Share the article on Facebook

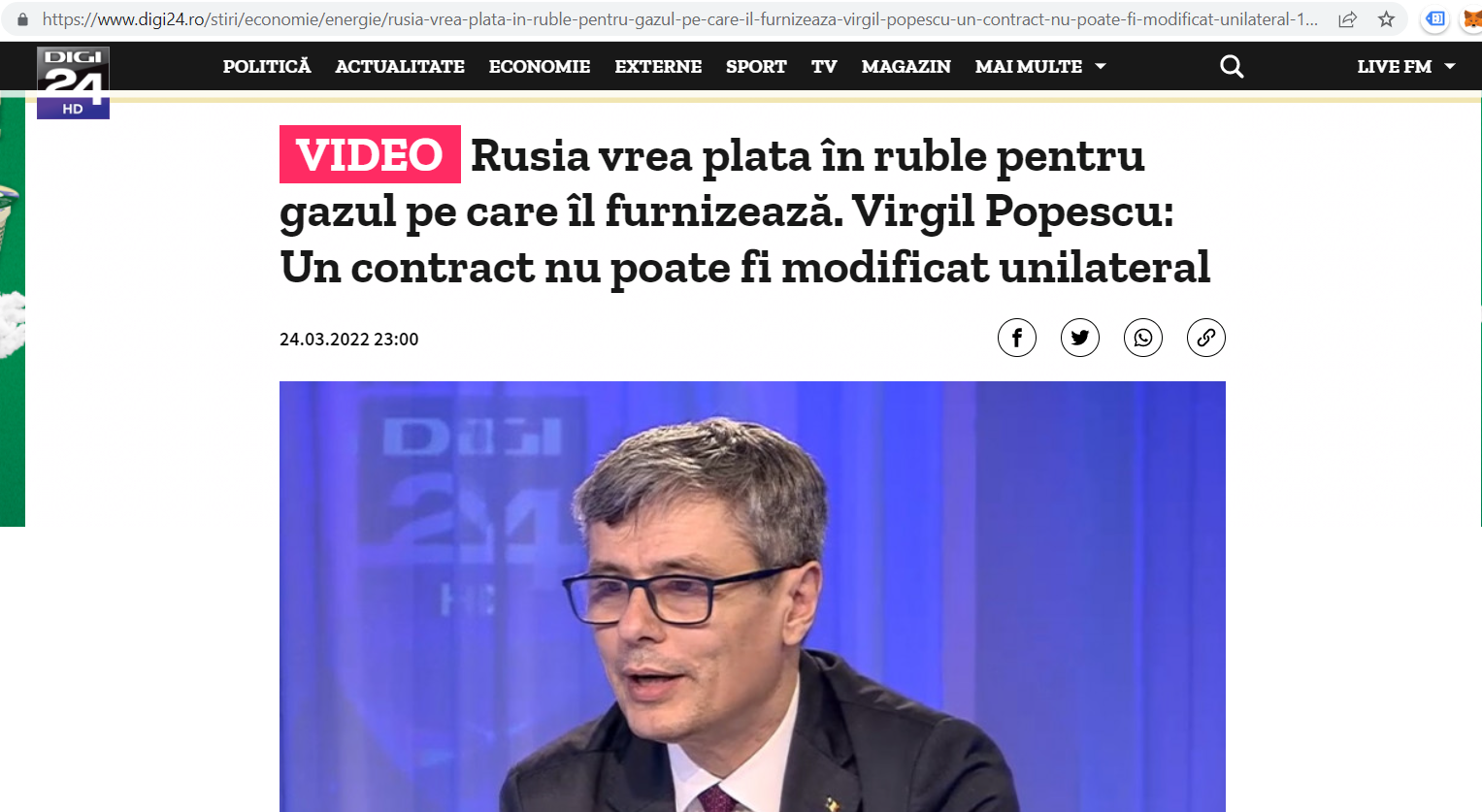click(x=1017, y=338)
